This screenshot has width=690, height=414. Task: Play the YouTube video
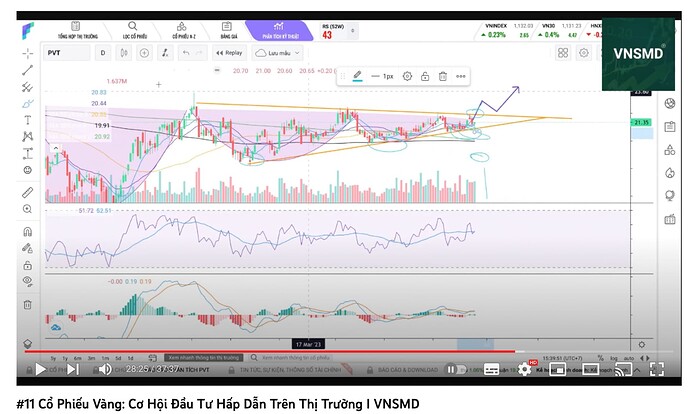[40, 369]
